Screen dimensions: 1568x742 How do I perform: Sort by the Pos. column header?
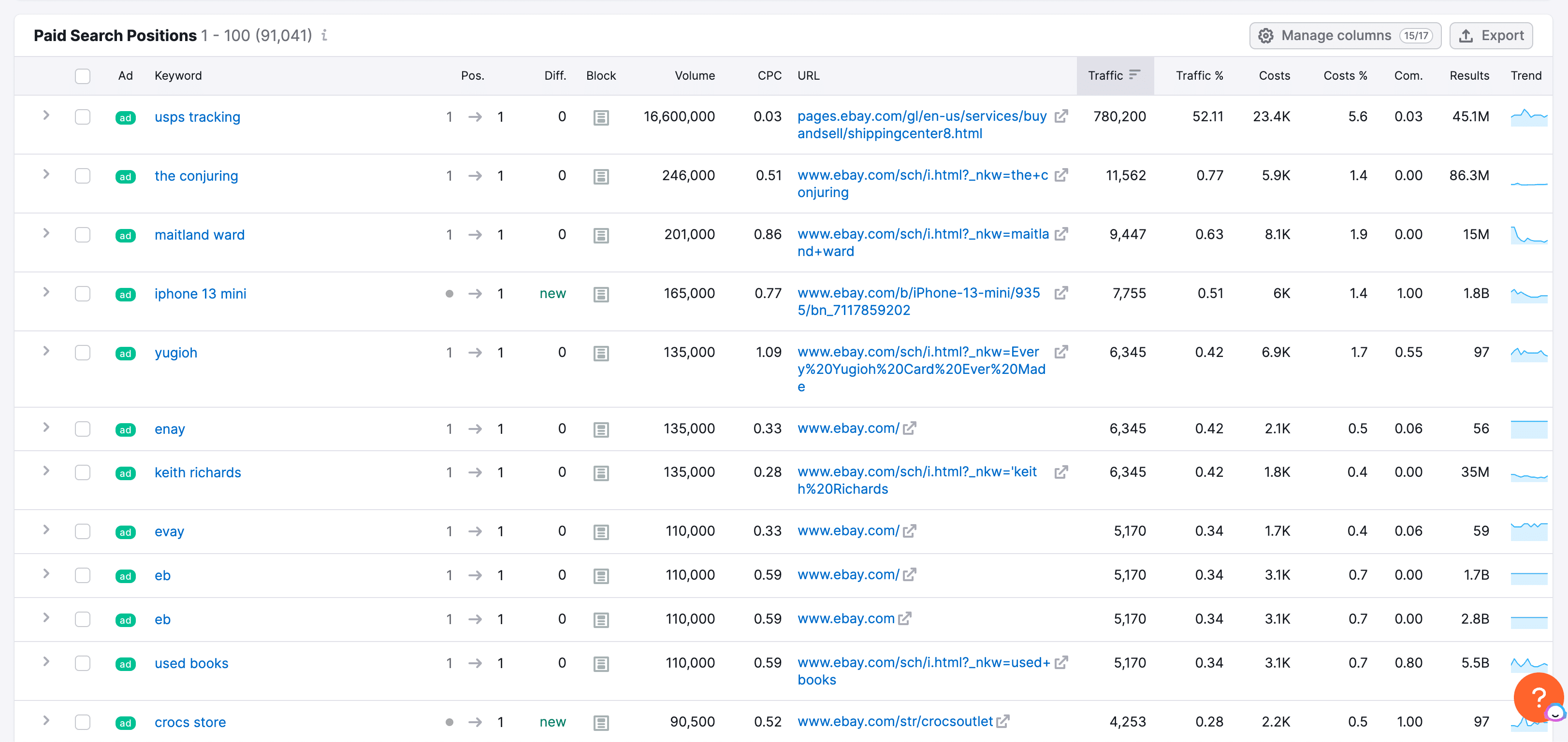[x=472, y=75]
